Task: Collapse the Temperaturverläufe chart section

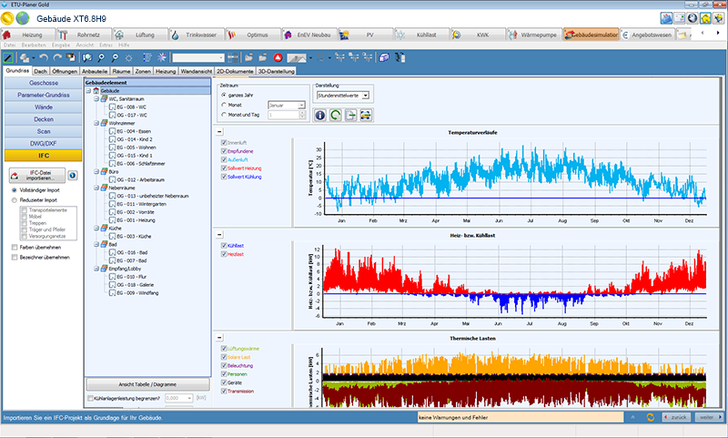Action: coord(219,131)
